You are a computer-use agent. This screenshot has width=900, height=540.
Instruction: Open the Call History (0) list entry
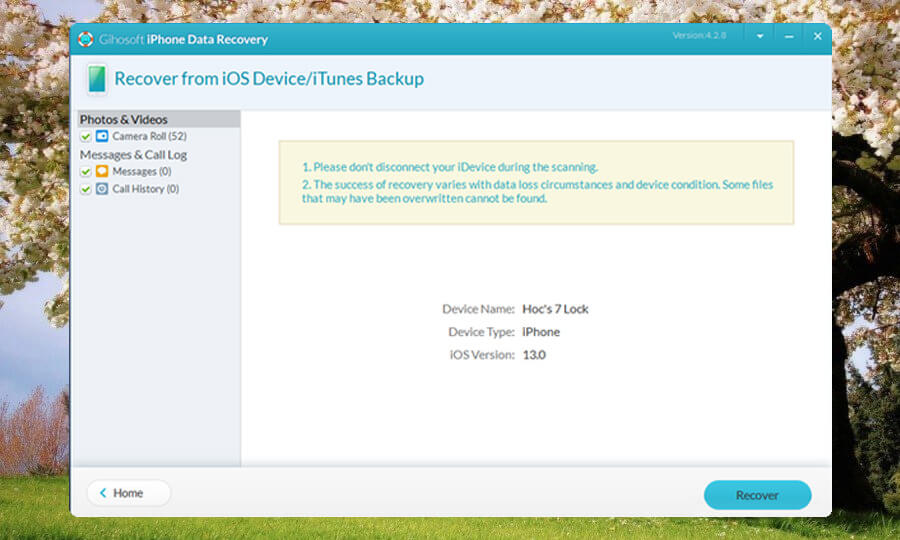(145, 189)
